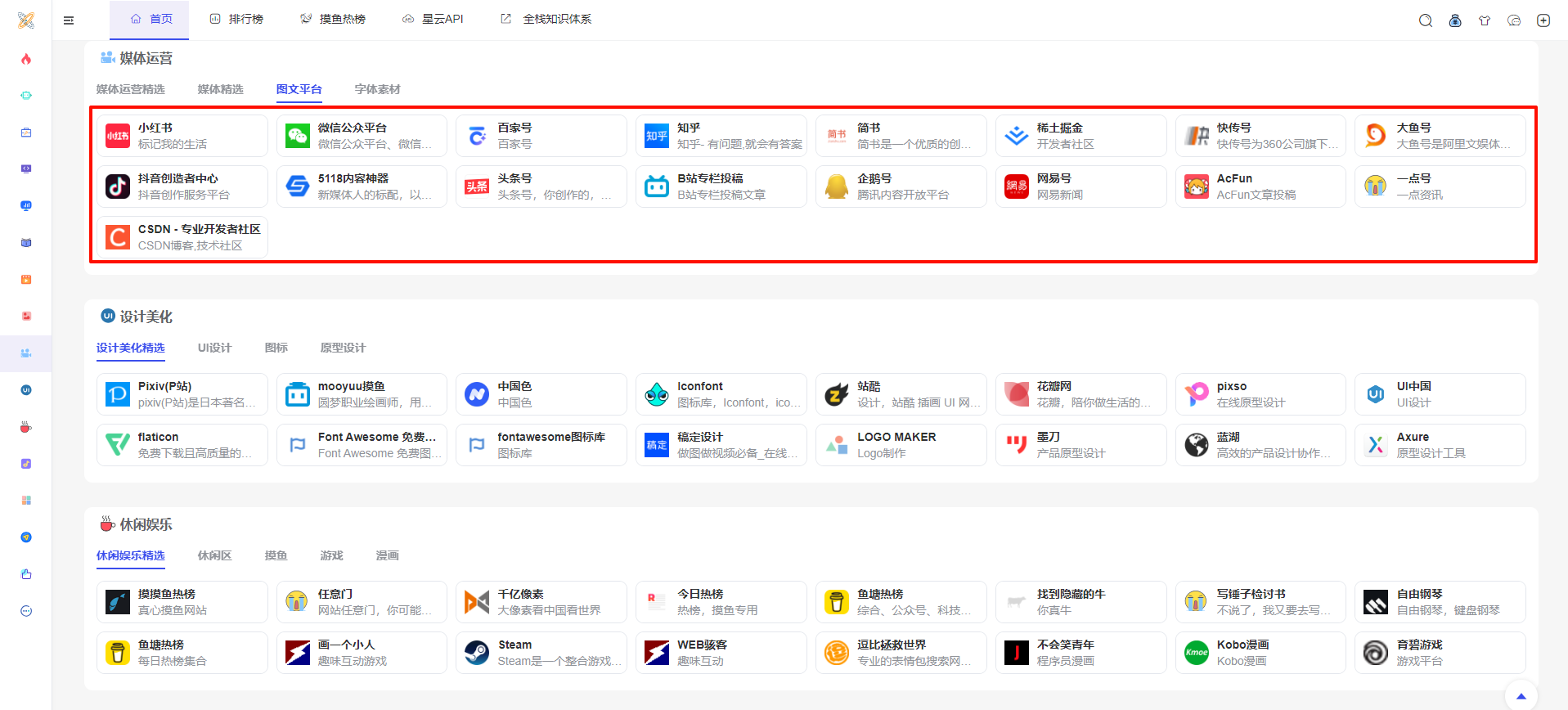Switch to the 漫画 sub-tab

(x=387, y=555)
